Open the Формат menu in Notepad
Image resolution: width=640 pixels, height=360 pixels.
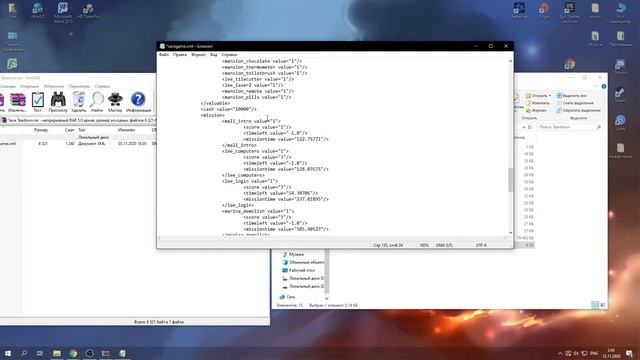point(198,54)
